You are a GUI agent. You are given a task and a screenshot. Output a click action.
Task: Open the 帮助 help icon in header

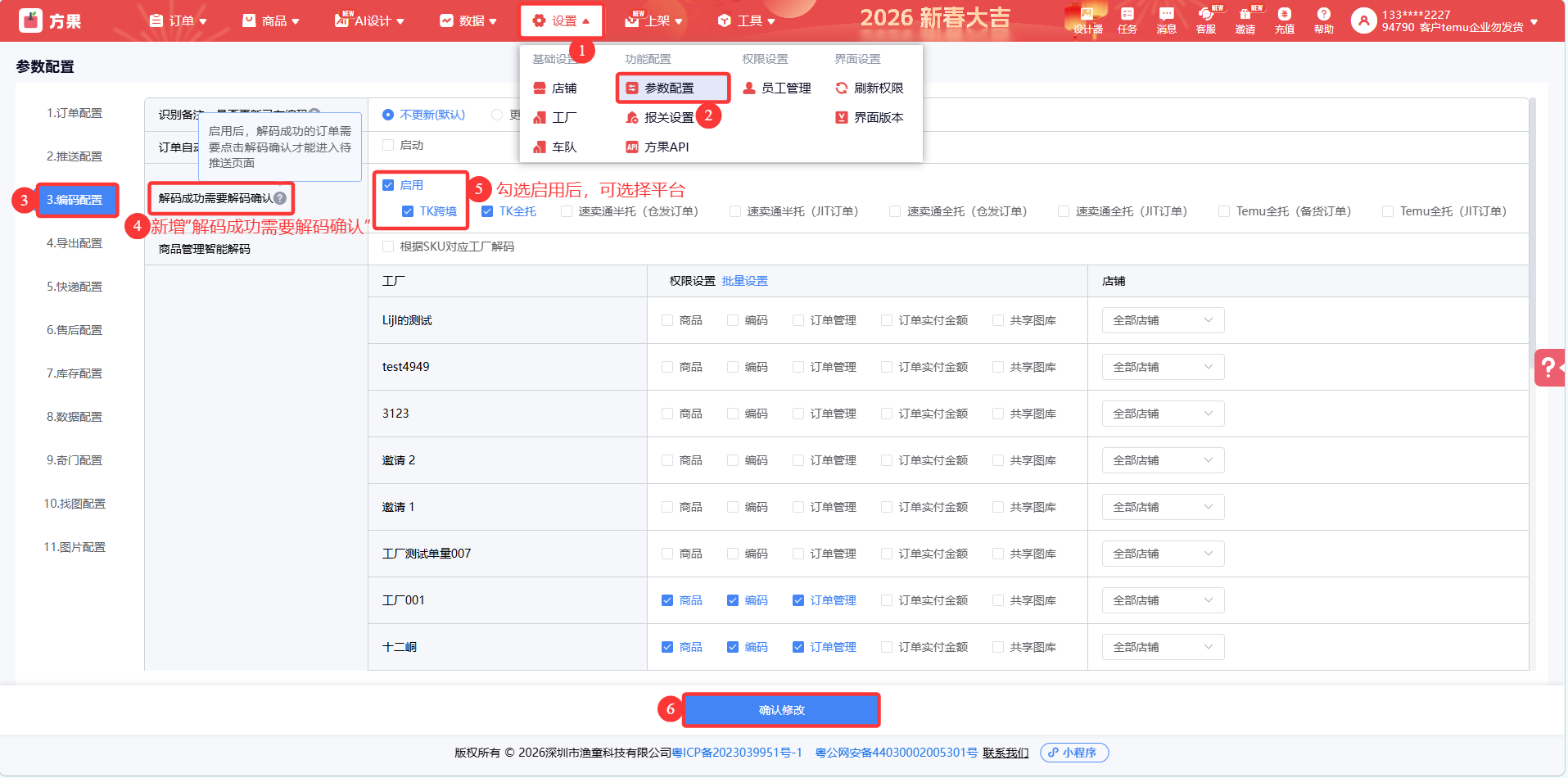pos(1323,20)
